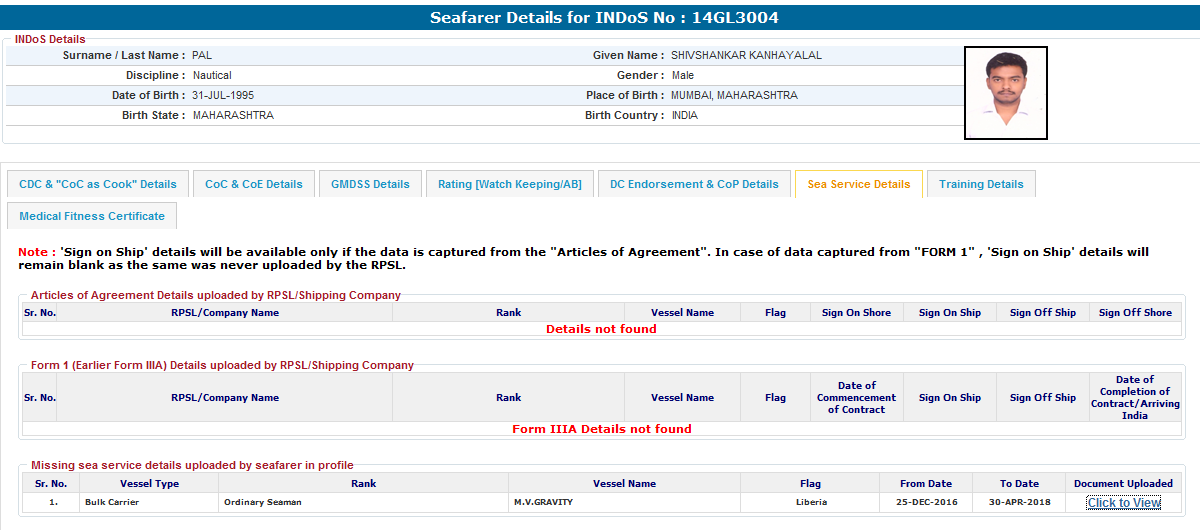Click the Document Uploaded column header
Screen dimensions: 1200x530
(x=1123, y=484)
